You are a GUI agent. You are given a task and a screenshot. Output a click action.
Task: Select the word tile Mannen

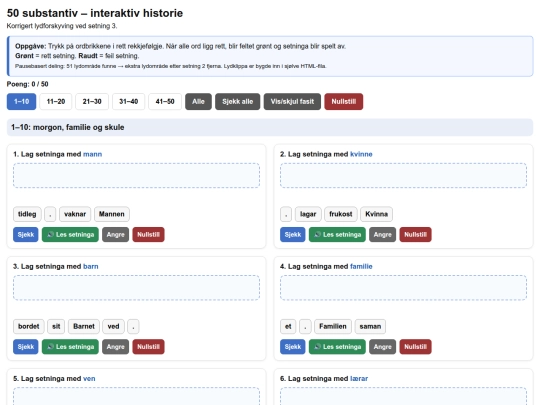coord(112,214)
